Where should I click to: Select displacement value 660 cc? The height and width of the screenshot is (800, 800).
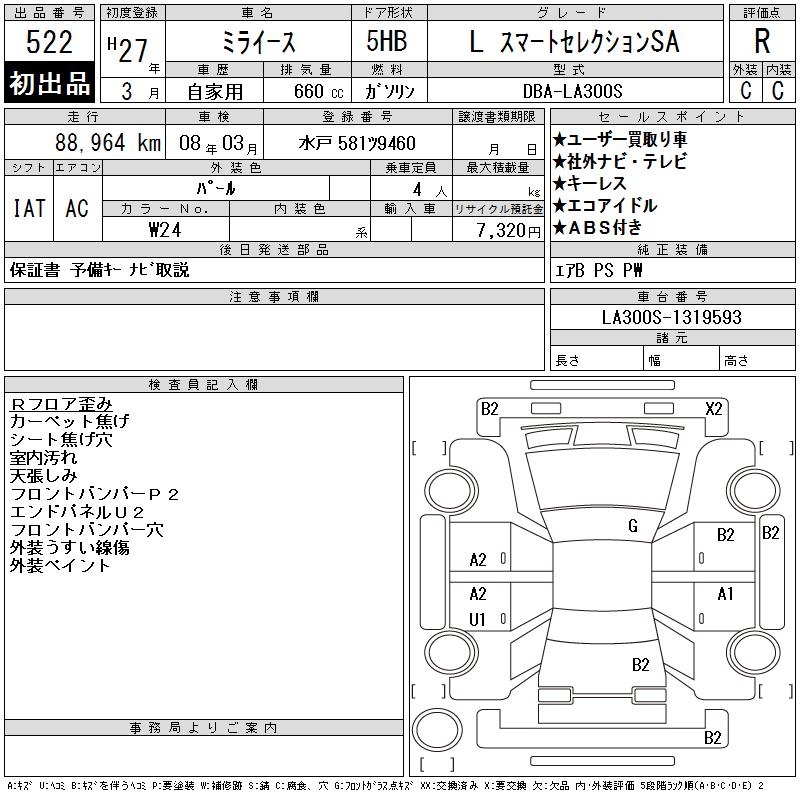pos(318,92)
